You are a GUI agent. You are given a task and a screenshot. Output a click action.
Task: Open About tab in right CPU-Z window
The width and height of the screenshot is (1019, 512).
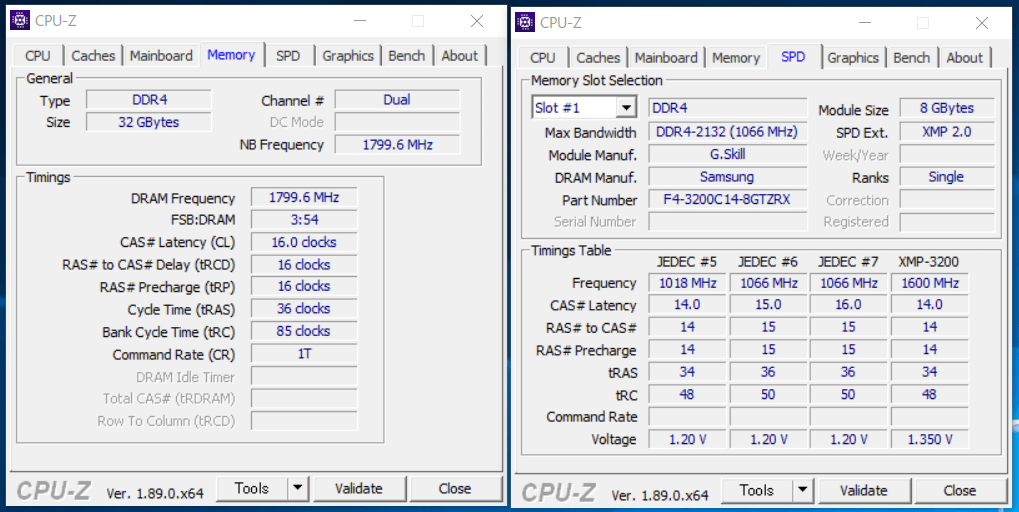[x=965, y=58]
